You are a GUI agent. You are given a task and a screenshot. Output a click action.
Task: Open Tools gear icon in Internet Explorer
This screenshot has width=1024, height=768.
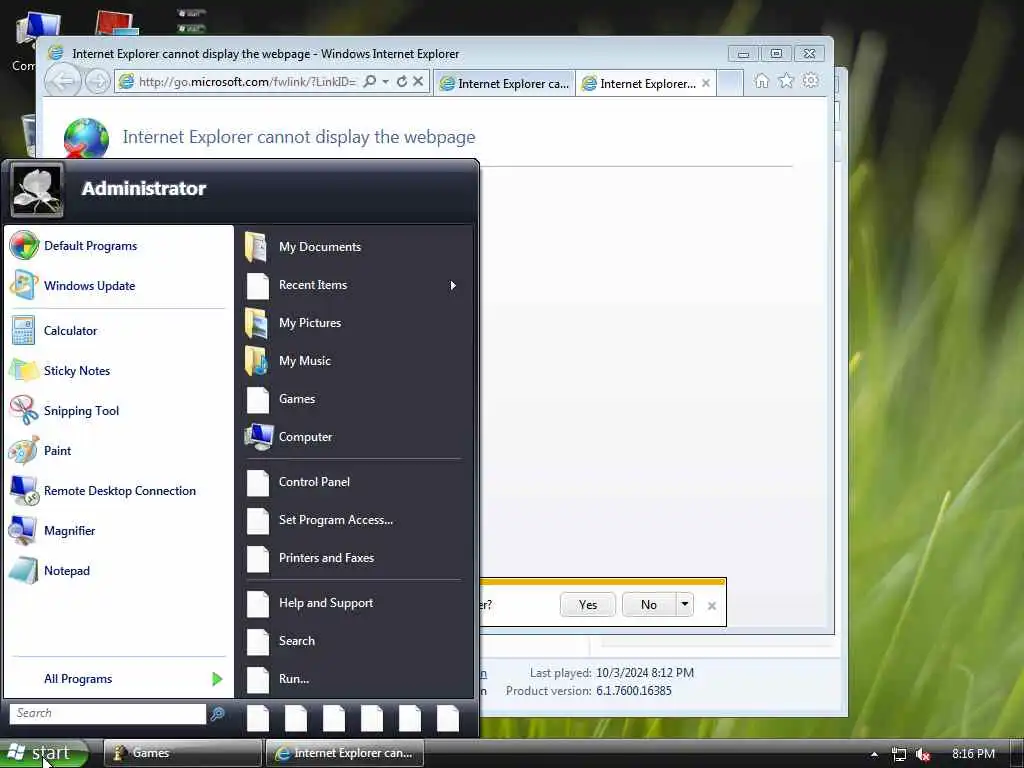[810, 81]
